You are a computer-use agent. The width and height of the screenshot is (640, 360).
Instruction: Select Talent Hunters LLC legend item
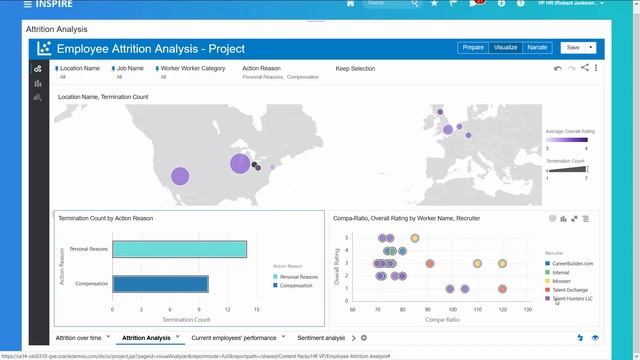point(569,299)
